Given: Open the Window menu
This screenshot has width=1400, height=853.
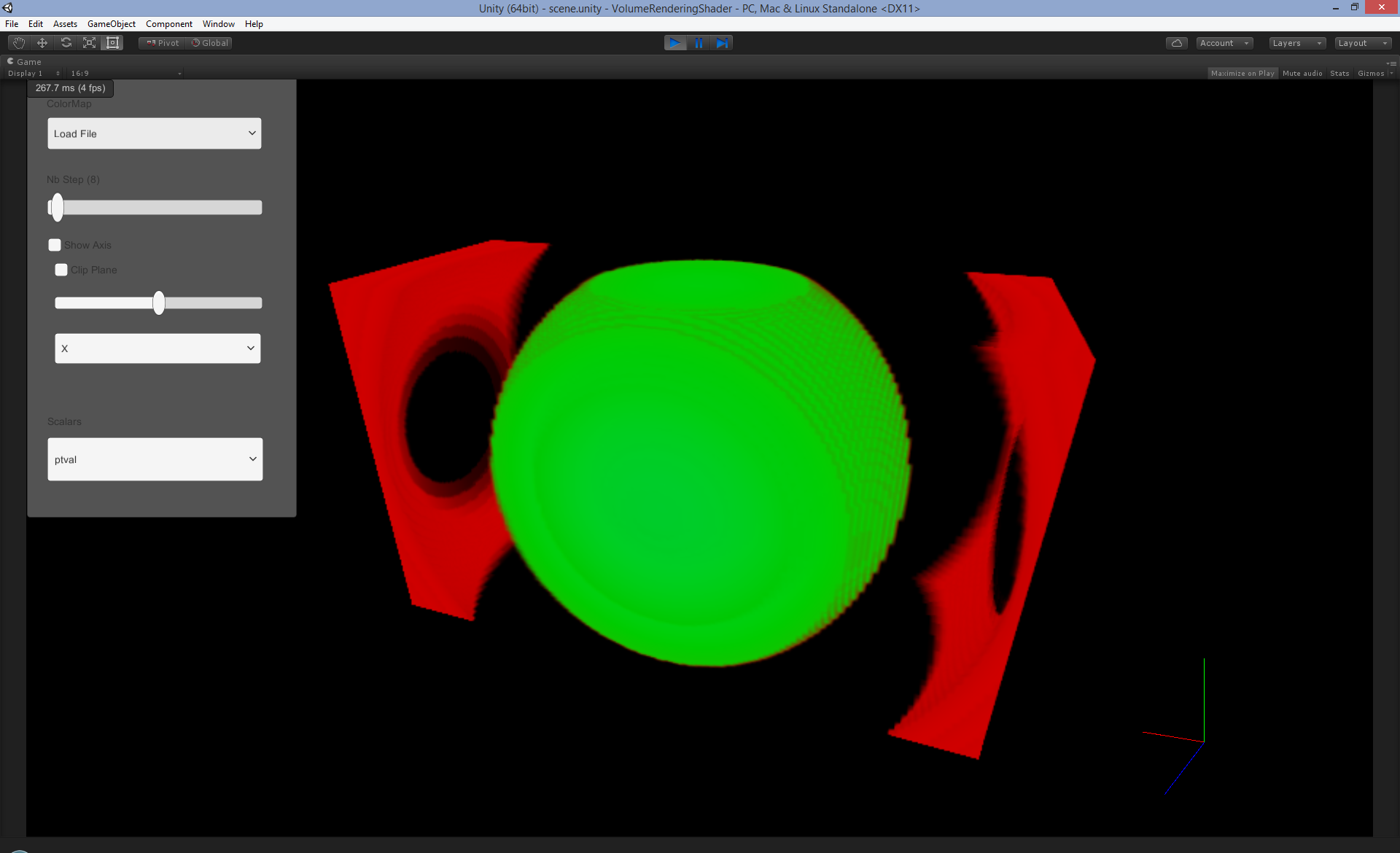Looking at the screenshot, I should click(x=219, y=24).
